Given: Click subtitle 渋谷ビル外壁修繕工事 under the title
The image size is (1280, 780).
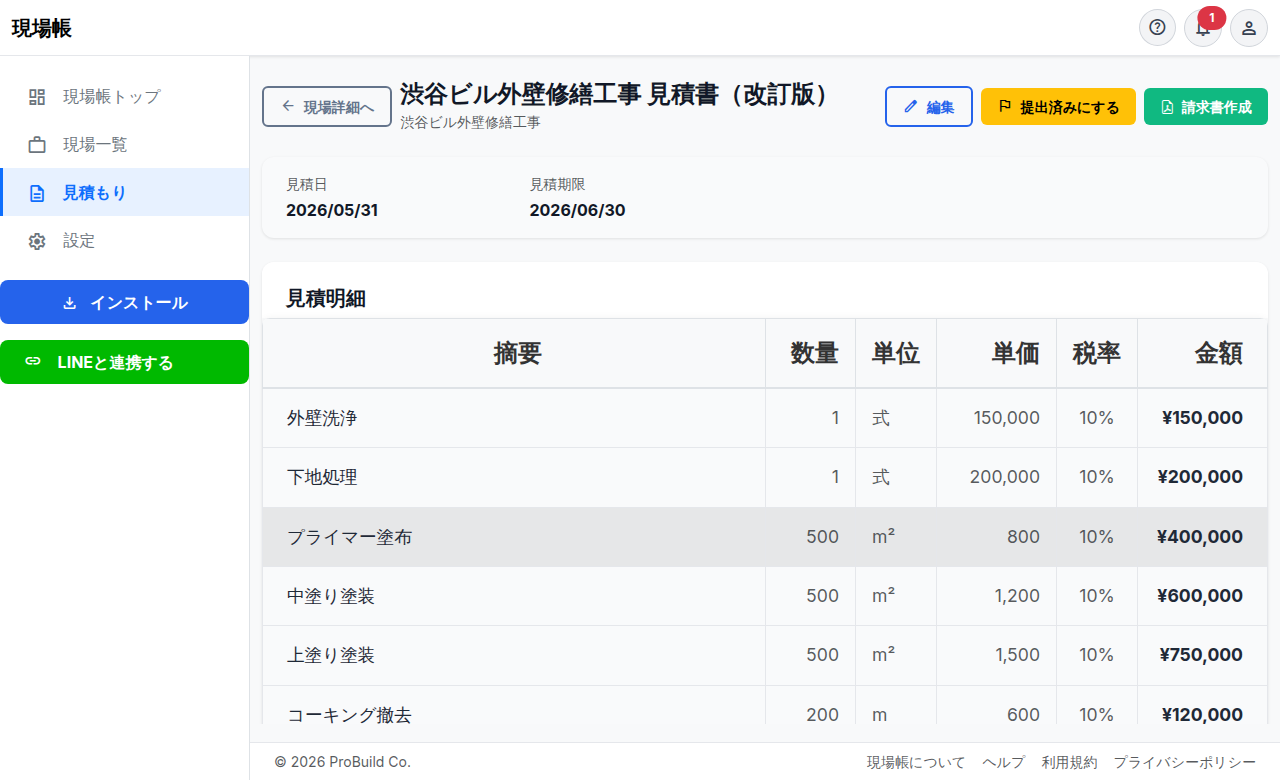Looking at the screenshot, I should [x=470, y=123].
